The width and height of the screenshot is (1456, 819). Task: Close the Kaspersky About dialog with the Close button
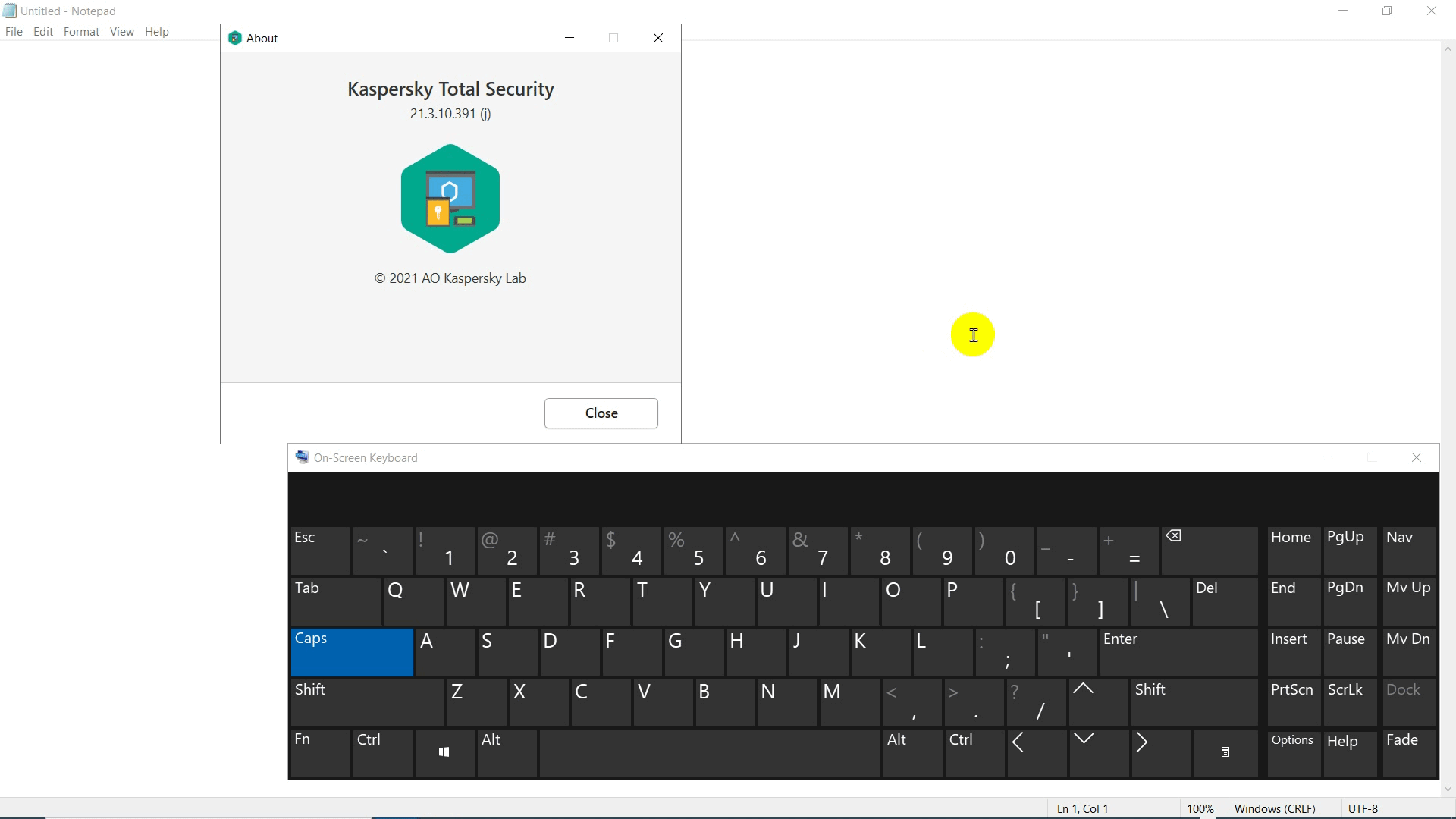[601, 413]
